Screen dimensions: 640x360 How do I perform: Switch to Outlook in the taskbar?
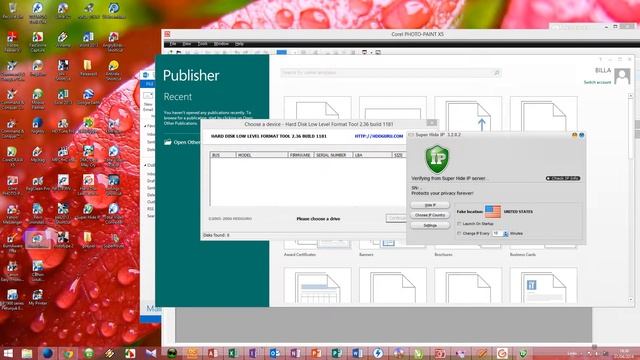point(274,353)
